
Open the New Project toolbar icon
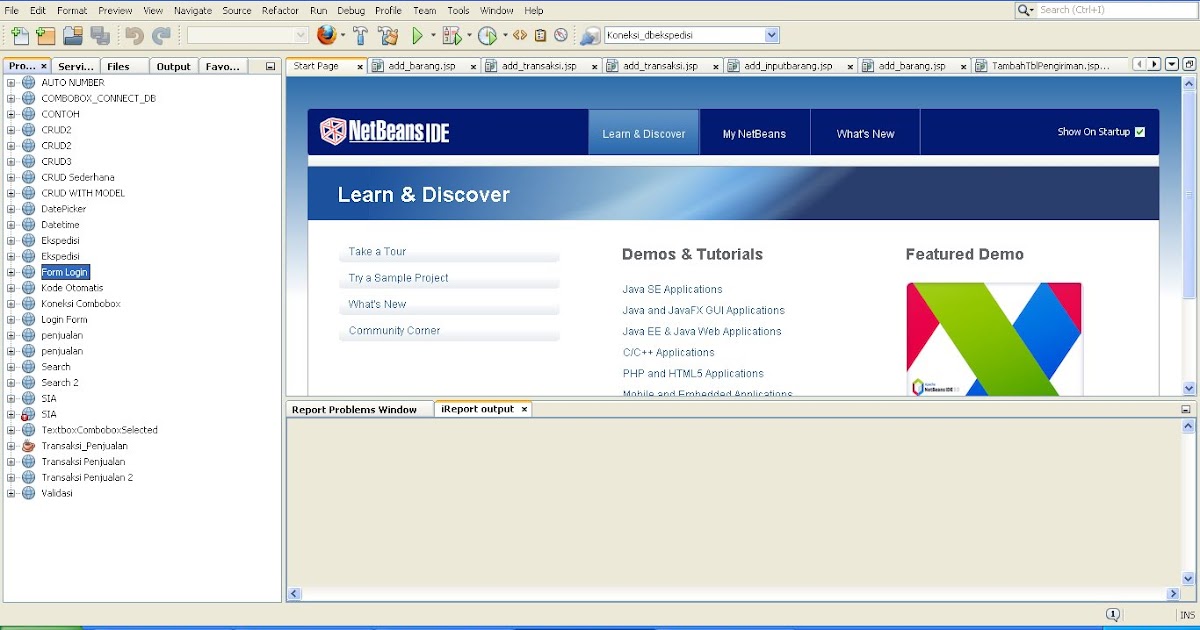pos(46,36)
